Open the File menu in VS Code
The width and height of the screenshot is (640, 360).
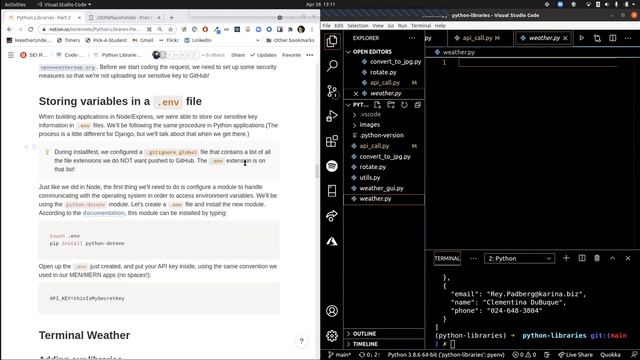coord(326,25)
